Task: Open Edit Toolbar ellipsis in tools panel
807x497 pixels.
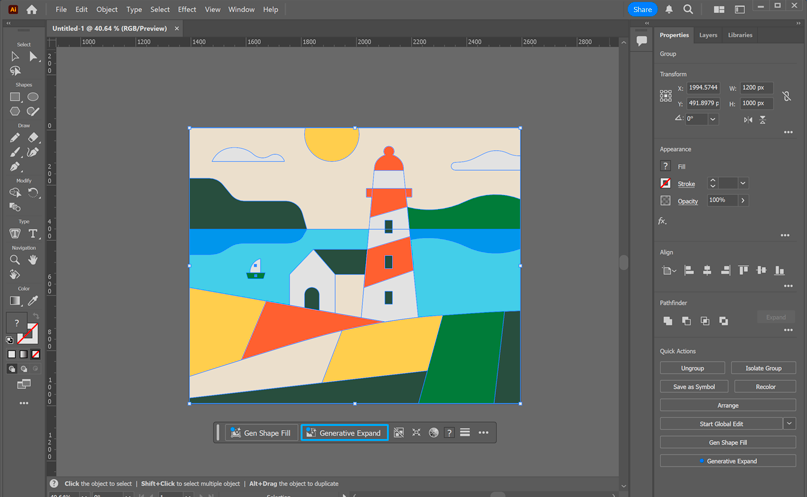Action: pos(24,403)
